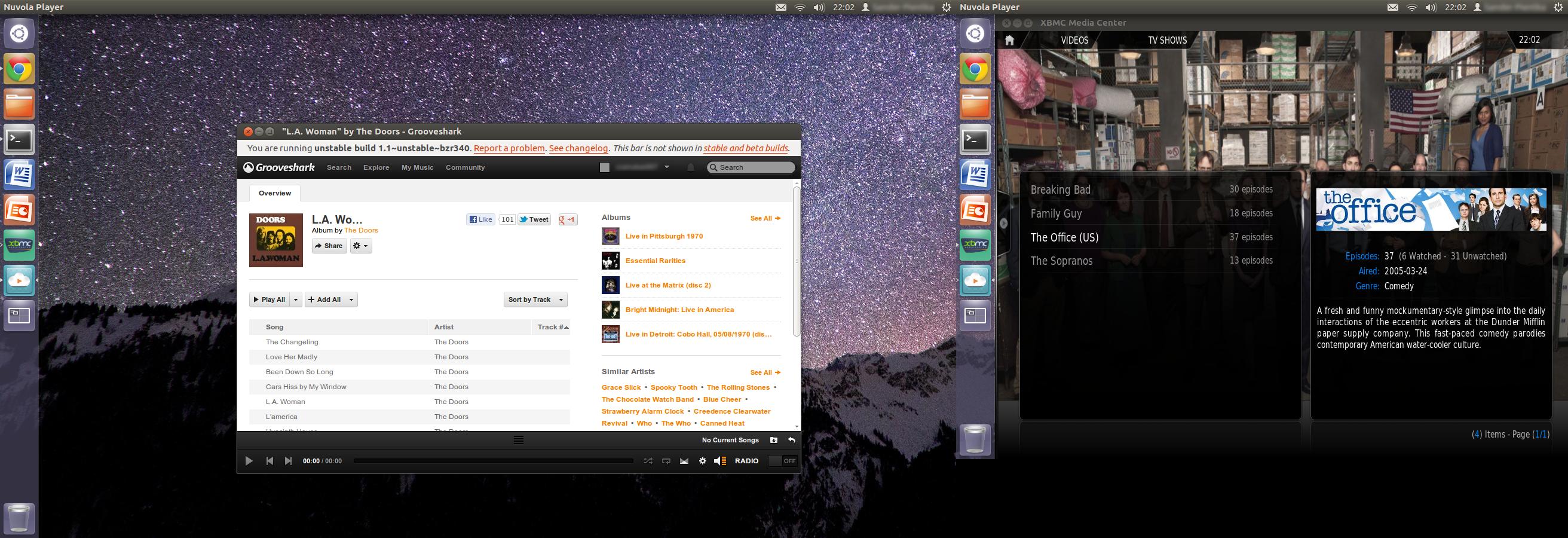Click the Share button
1568x538 pixels.
[329, 246]
